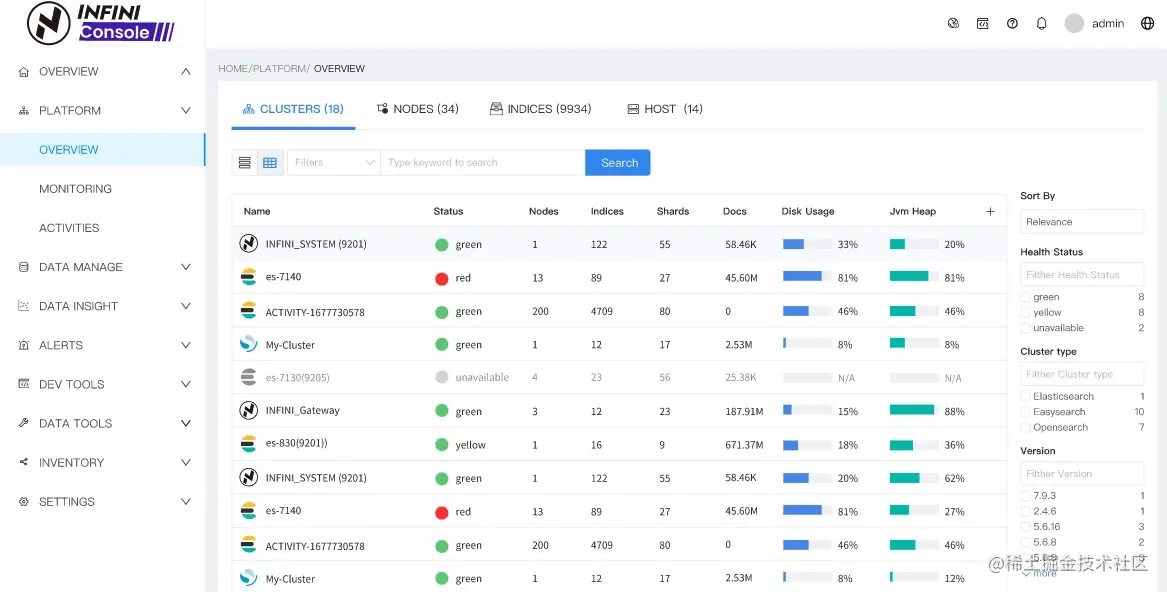Click INFINI_Gateway 88% Jvm Heap bar
The width and height of the screenshot is (1167, 592).
tap(914, 410)
